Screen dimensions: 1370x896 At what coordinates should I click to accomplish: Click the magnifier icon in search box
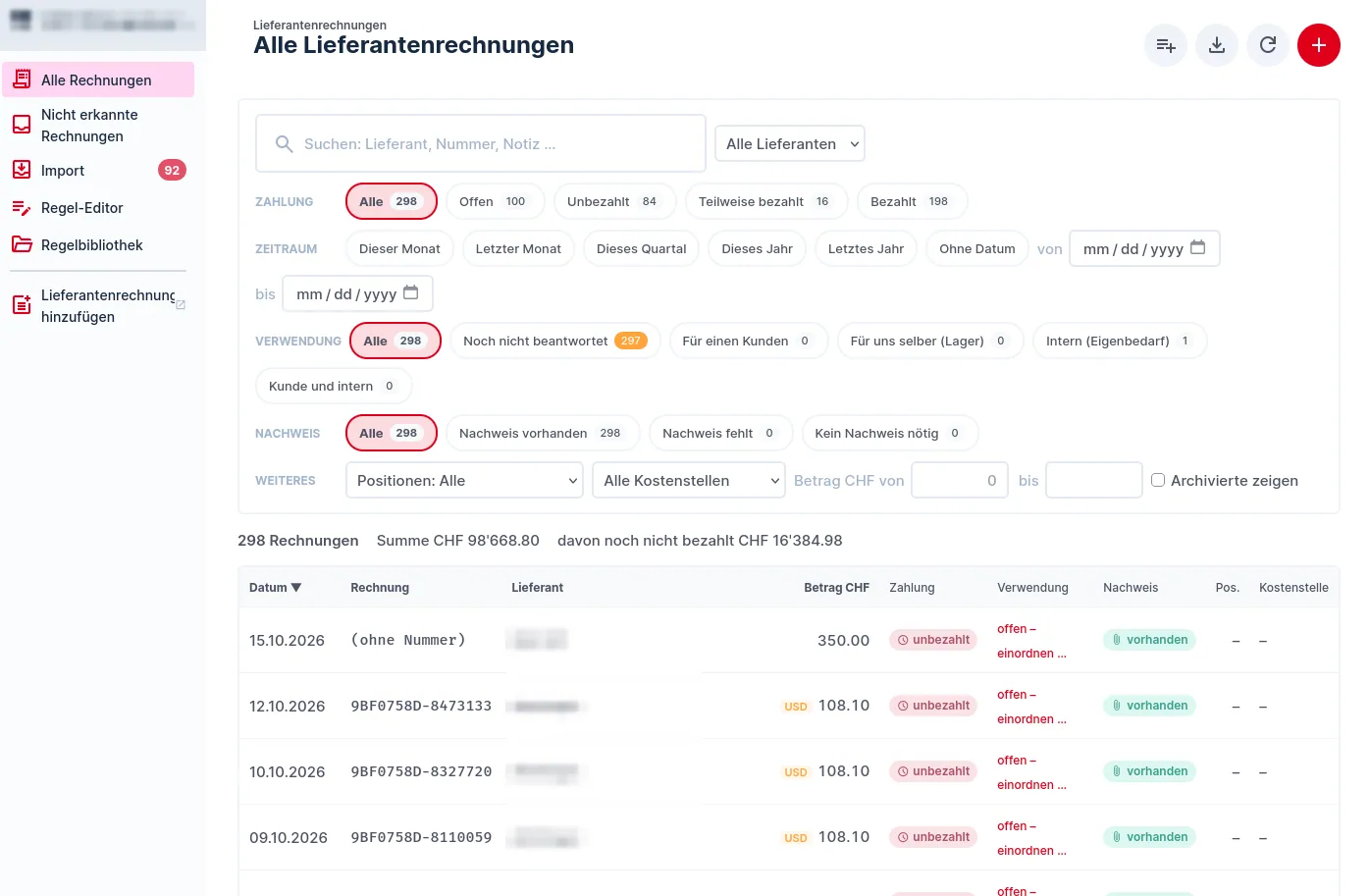(285, 144)
